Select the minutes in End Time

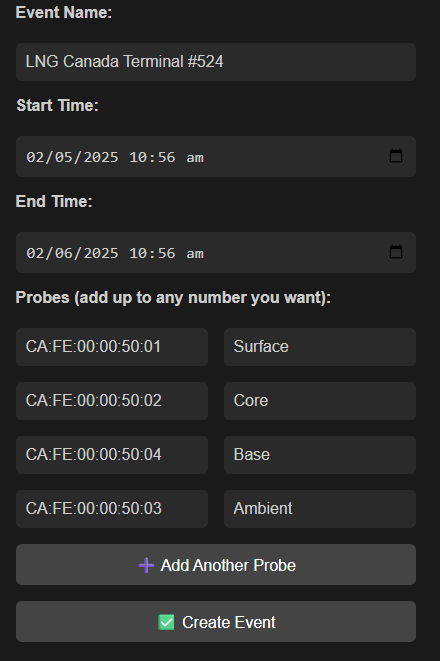166,253
